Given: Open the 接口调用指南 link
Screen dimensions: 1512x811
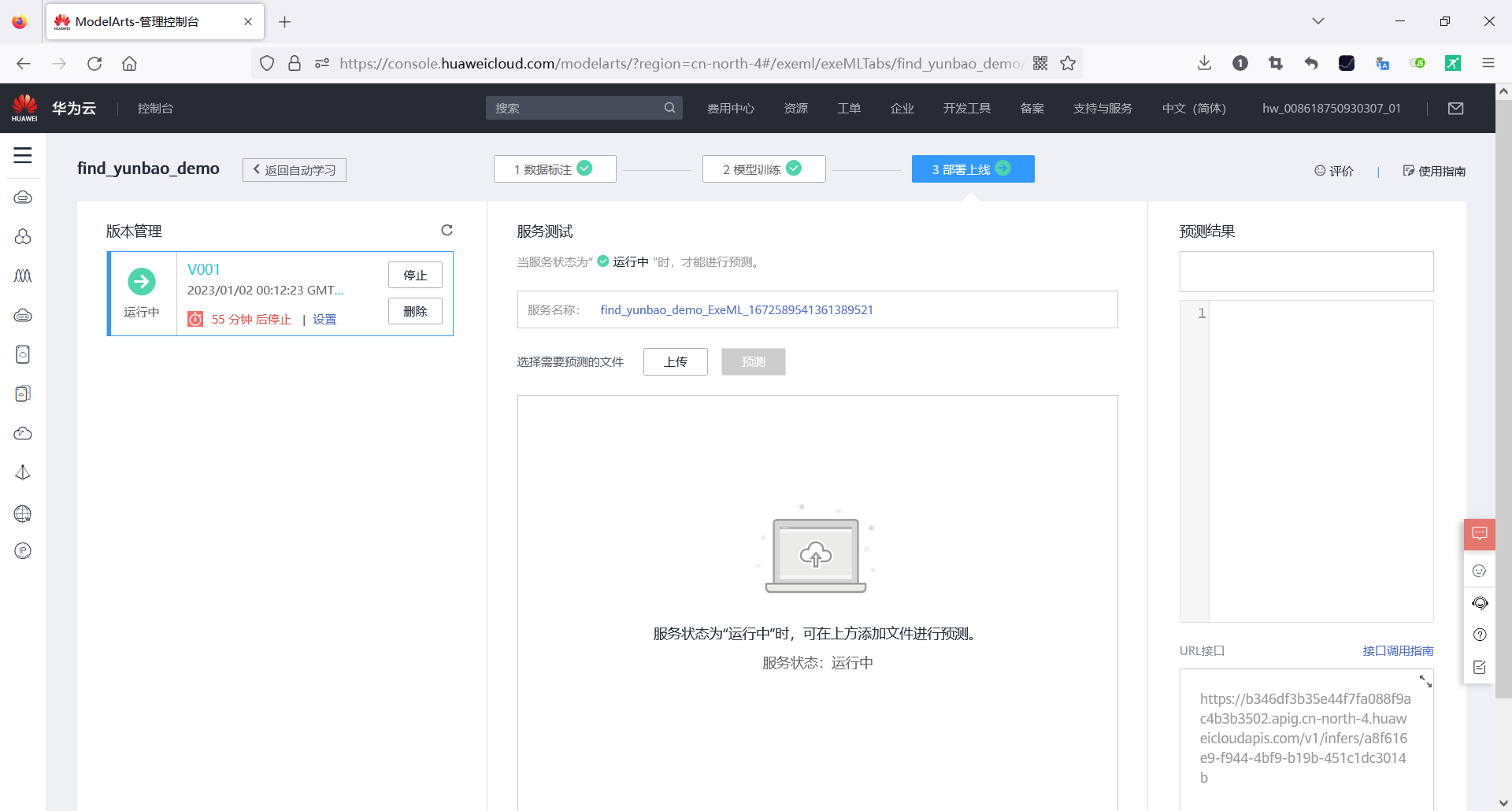Looking at the screenshot, I should coord(1399,650).
